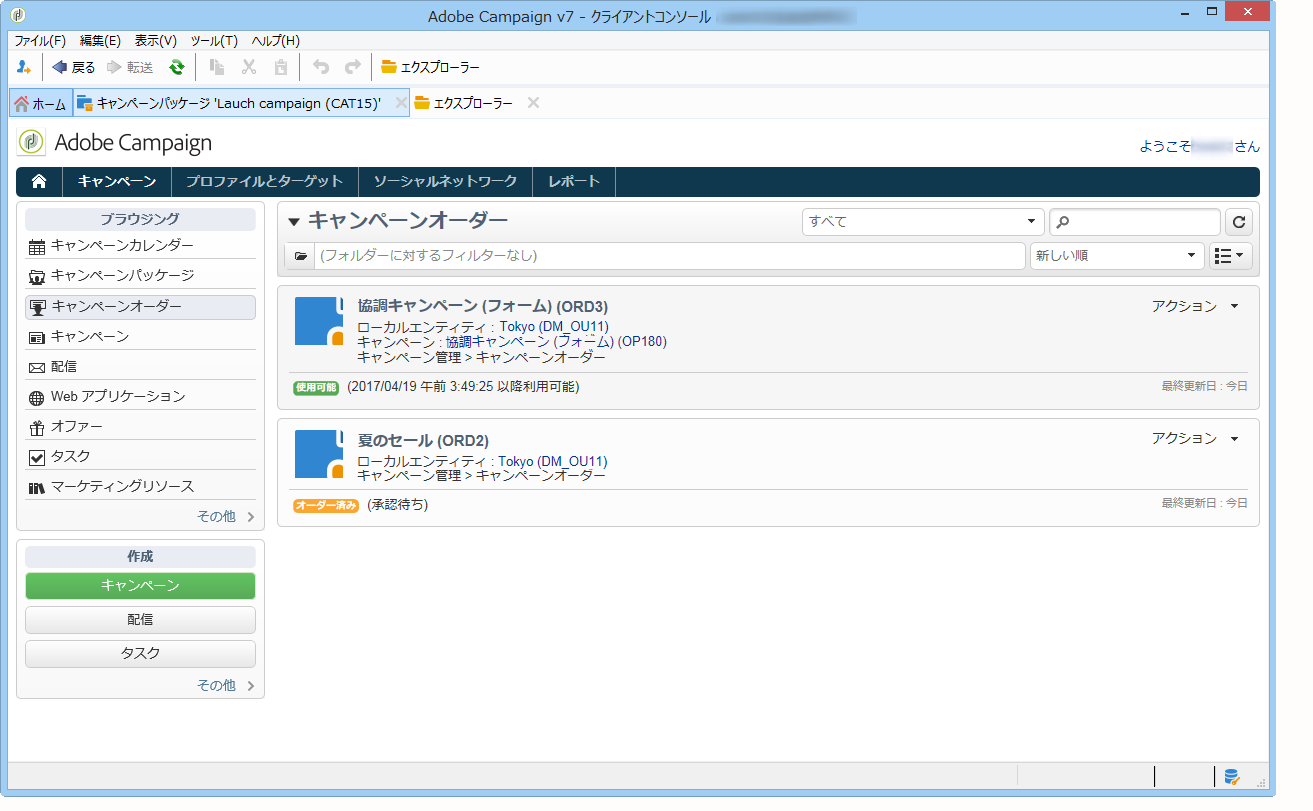Open the ツール(T) menu
The width and height of the screenshot is (1313, 811).
214,41
